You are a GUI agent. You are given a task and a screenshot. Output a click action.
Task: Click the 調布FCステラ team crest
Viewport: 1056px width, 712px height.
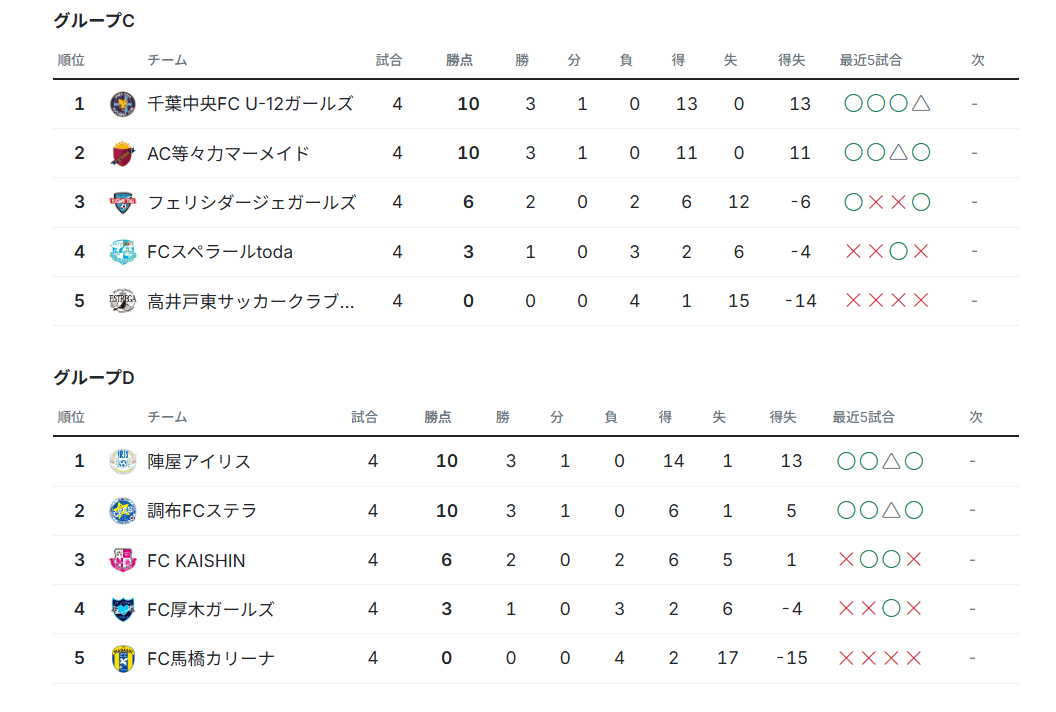pyautogui.click(x=123, y=511)
